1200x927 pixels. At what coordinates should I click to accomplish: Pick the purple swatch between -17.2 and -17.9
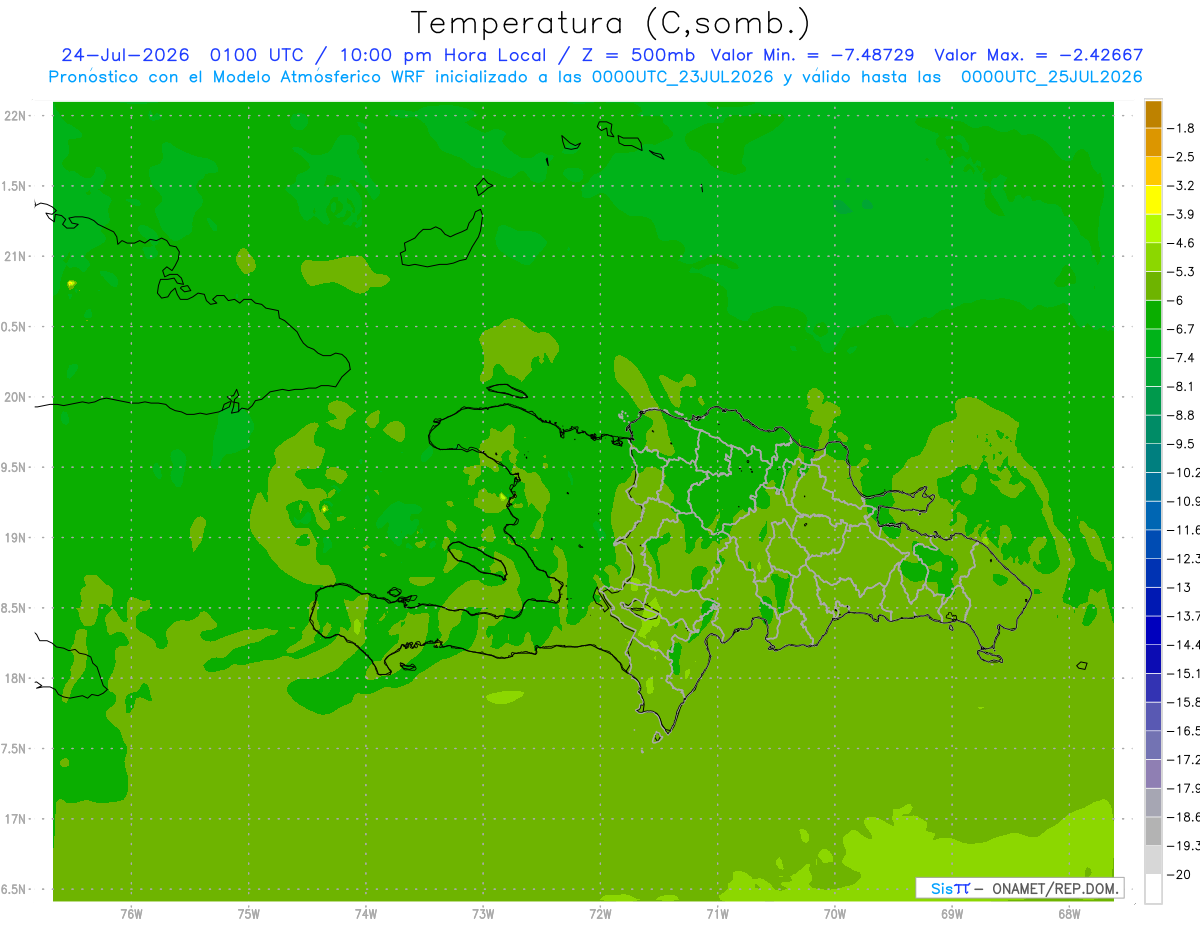pos(1153,774)
